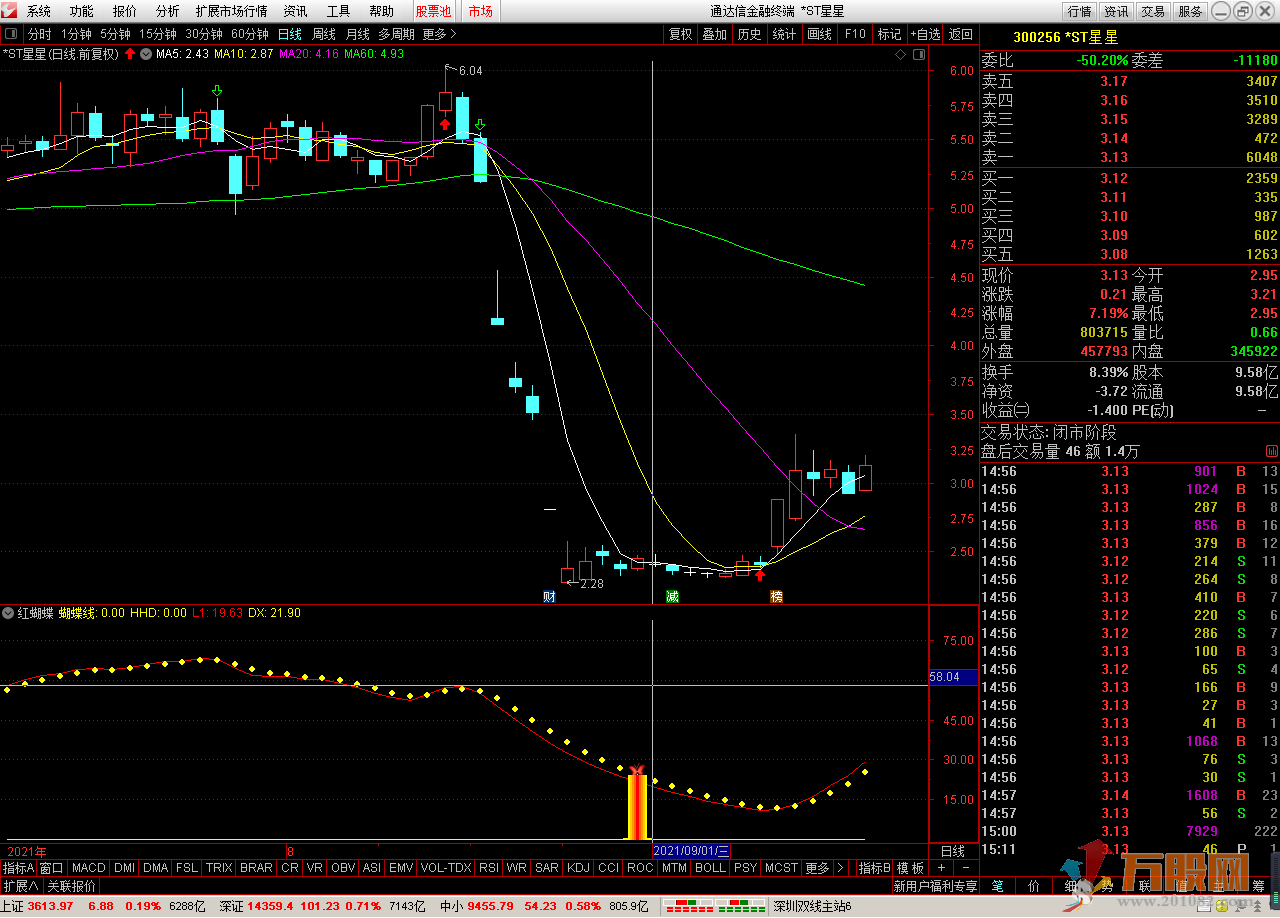Screen dimensions: 1280x918
Task: Click the diamond icon at chart top right
Action: pos(901,54)
